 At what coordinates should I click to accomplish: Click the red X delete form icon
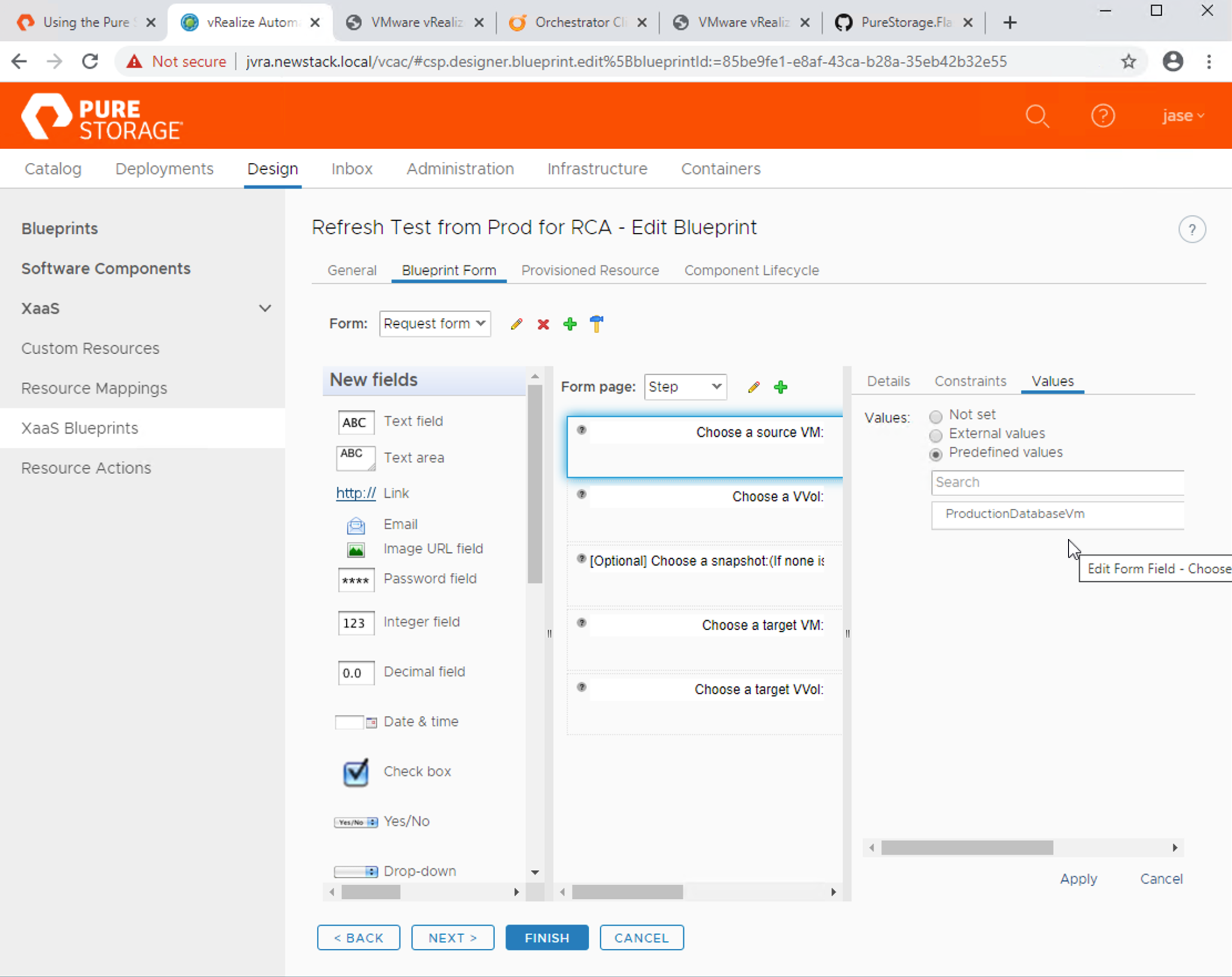[543, 324]
